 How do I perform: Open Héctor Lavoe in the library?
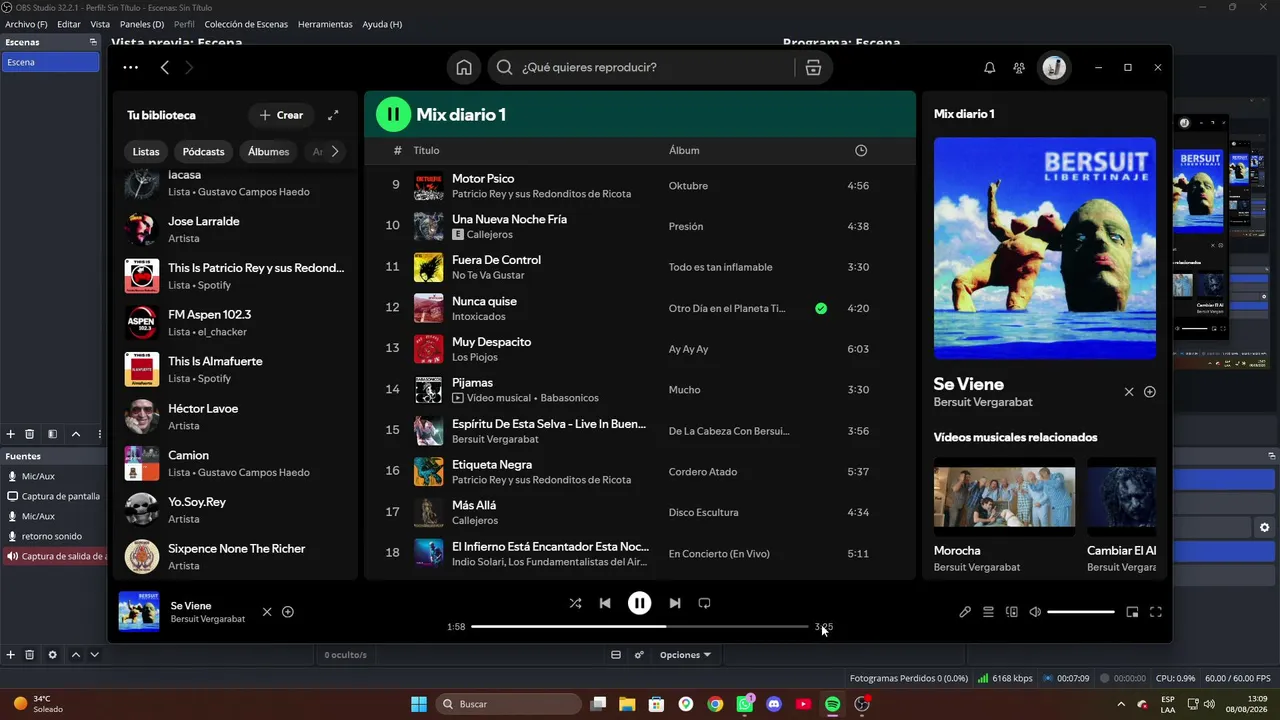point(235,416)
